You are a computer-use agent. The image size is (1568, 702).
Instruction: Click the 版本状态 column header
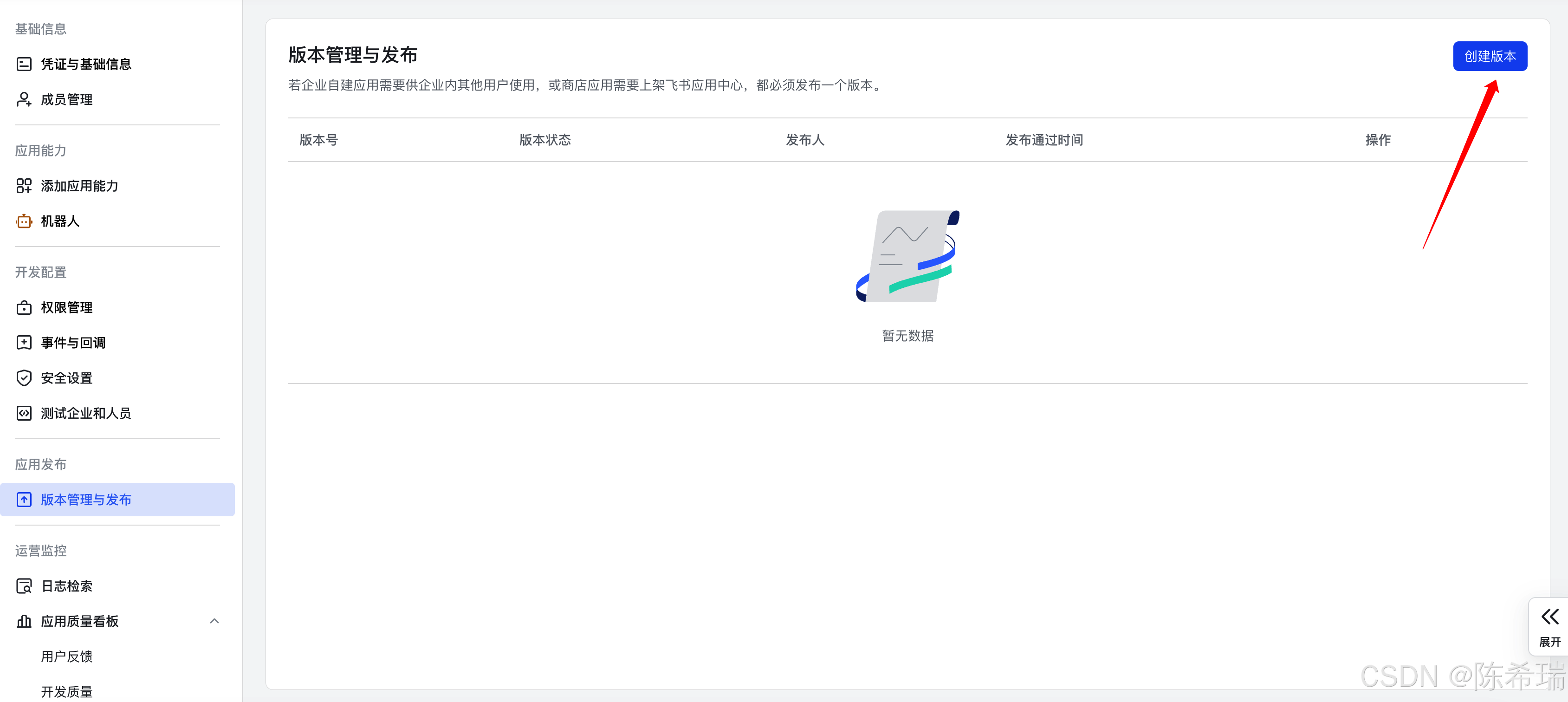545,139
